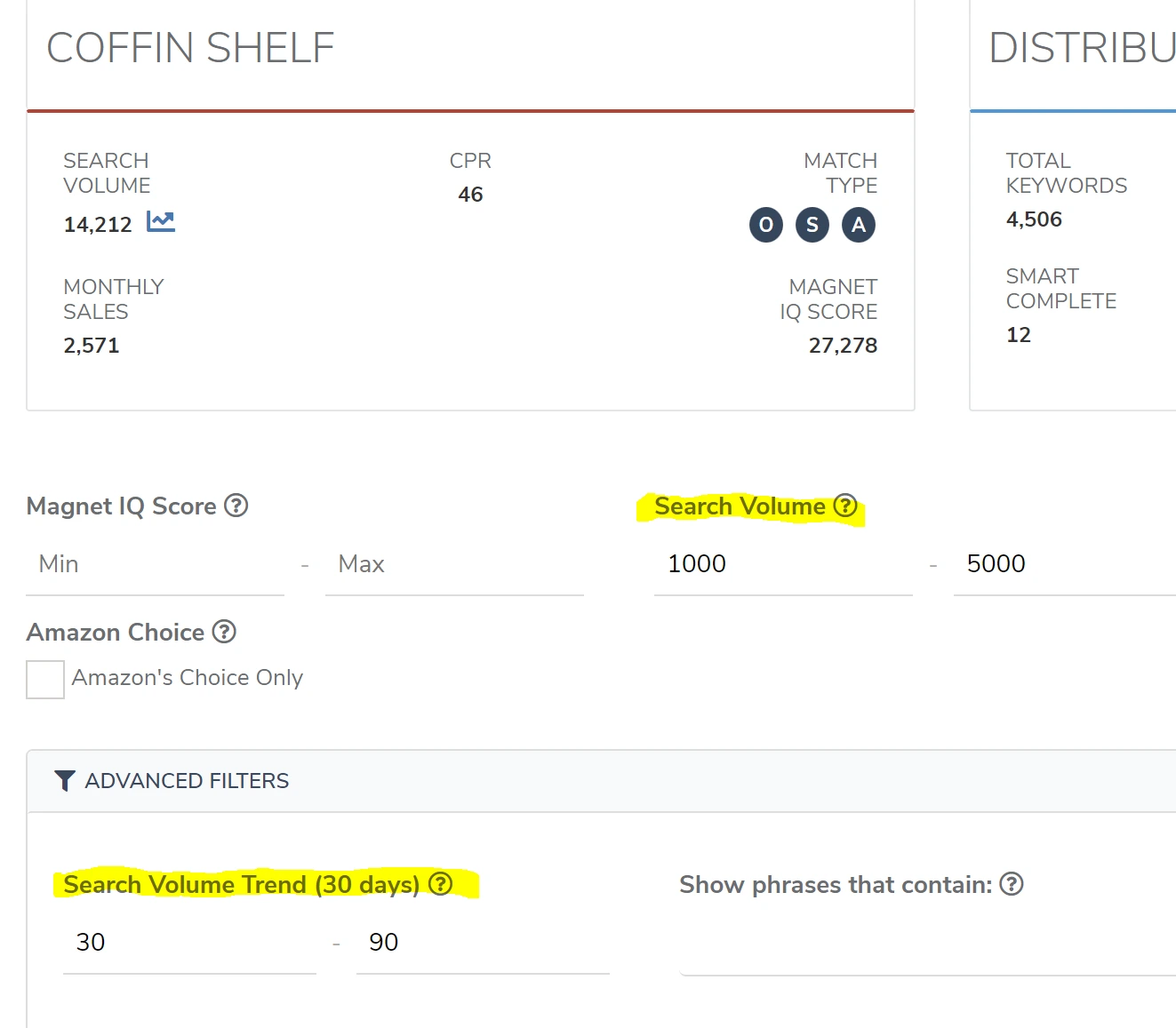
Task: Click the Amazon's Choice Only label text
Action: (188, 678)
